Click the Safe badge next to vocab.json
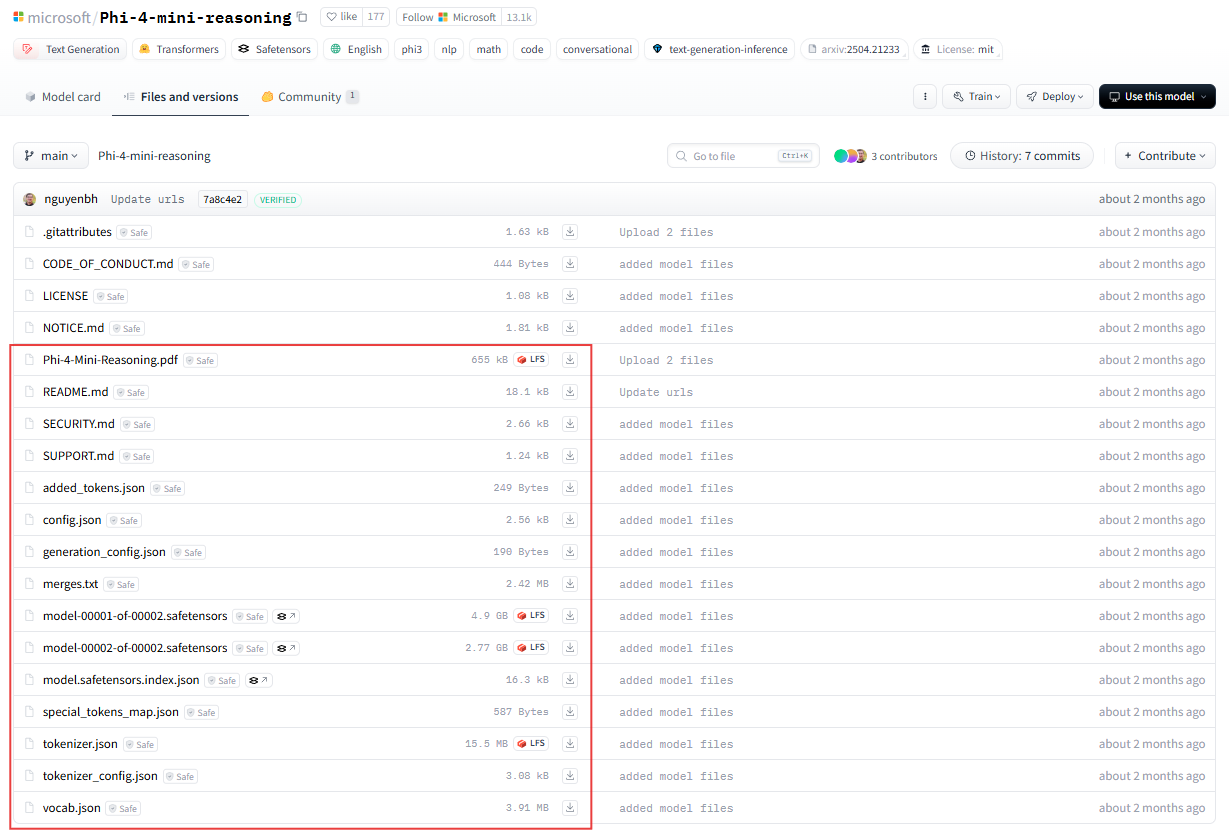Screen dimensions: 1229x830 (123, 808)
